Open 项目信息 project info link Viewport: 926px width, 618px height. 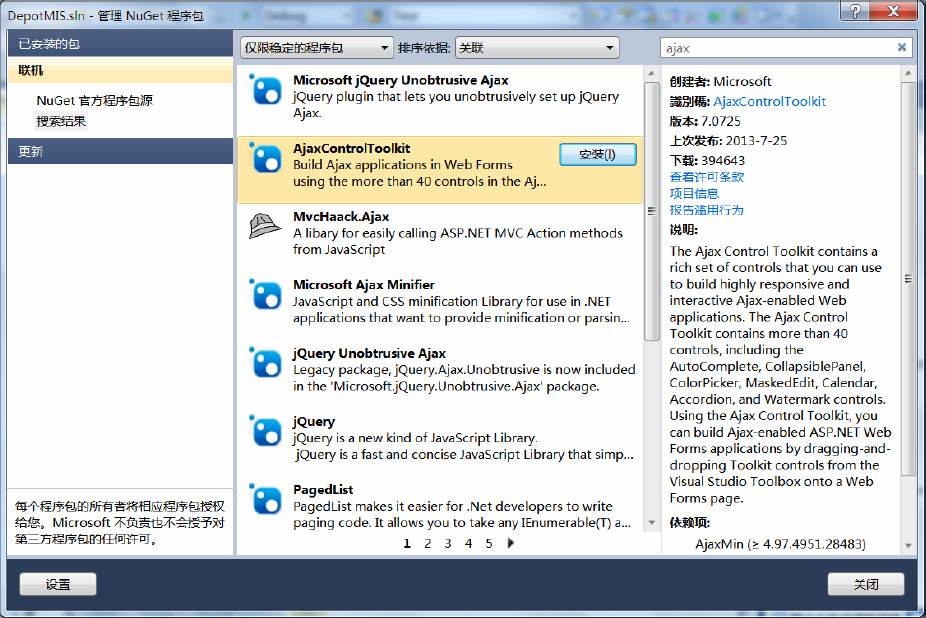(x=694, y=193)
